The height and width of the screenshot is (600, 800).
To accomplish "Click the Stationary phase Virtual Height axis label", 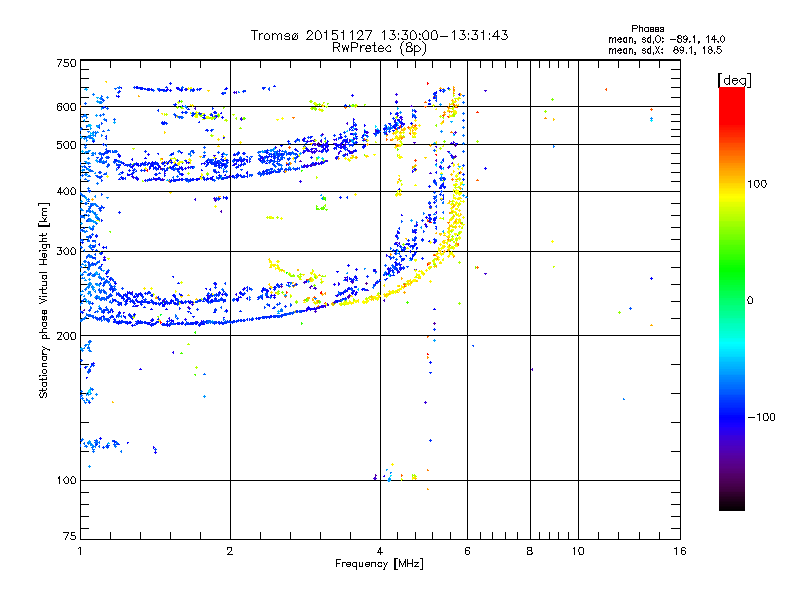I will click(x=45, y=300).
